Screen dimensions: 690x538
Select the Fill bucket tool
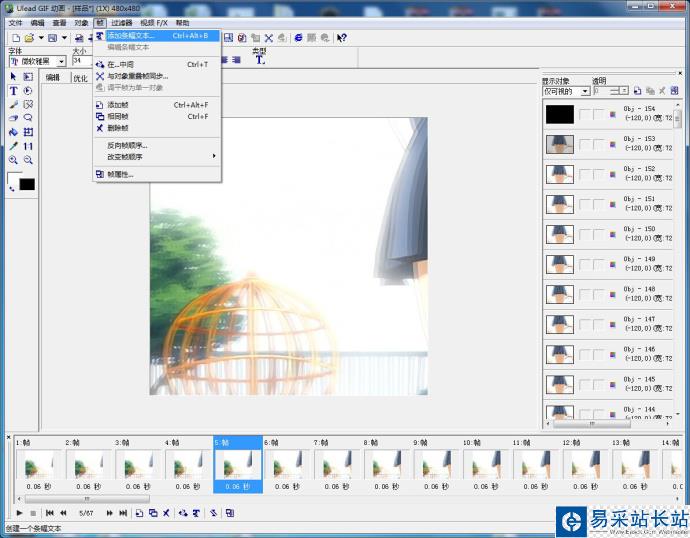click(13, 132)
